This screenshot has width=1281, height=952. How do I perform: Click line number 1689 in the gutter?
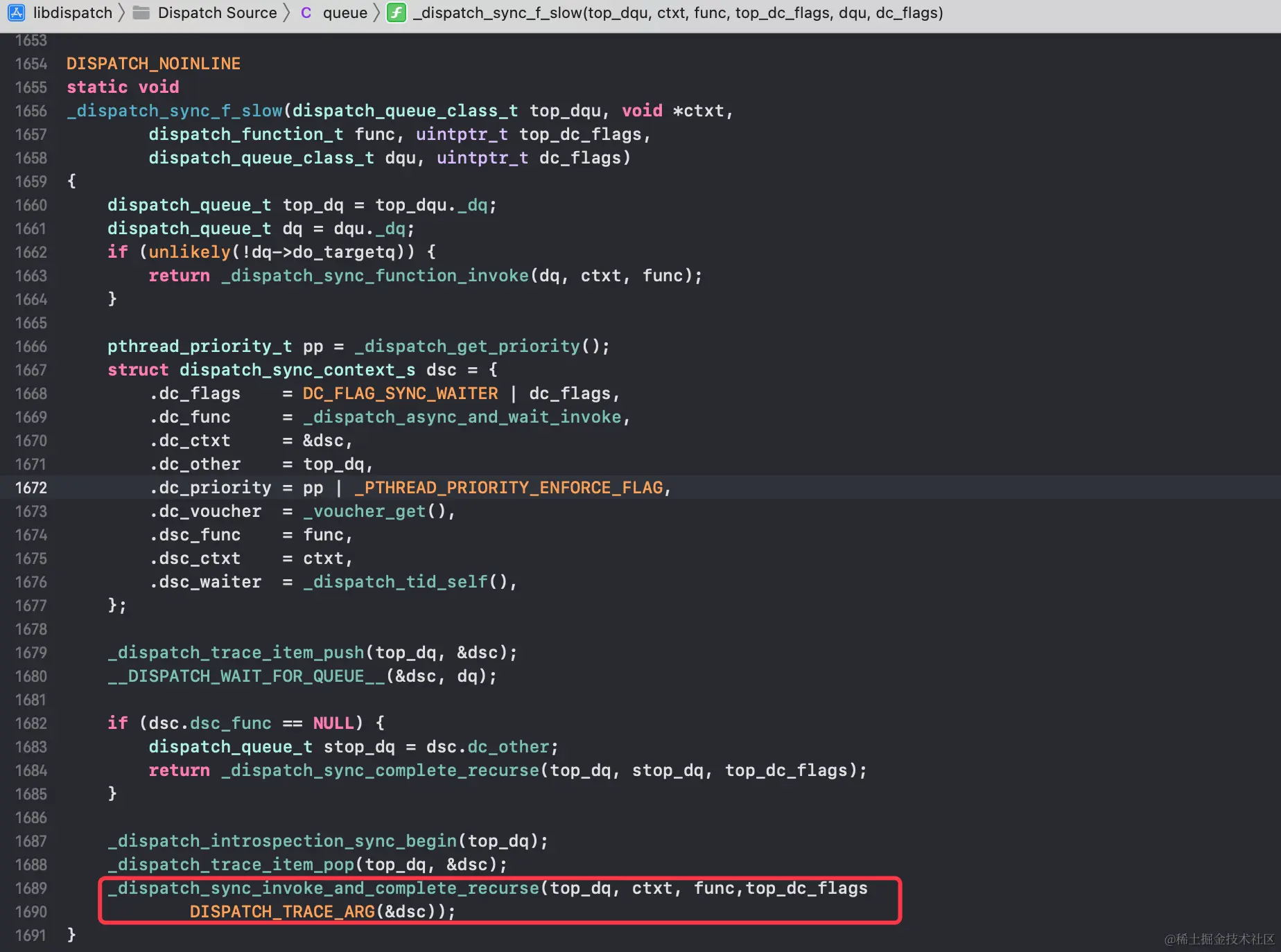click(x=31, y=888)
